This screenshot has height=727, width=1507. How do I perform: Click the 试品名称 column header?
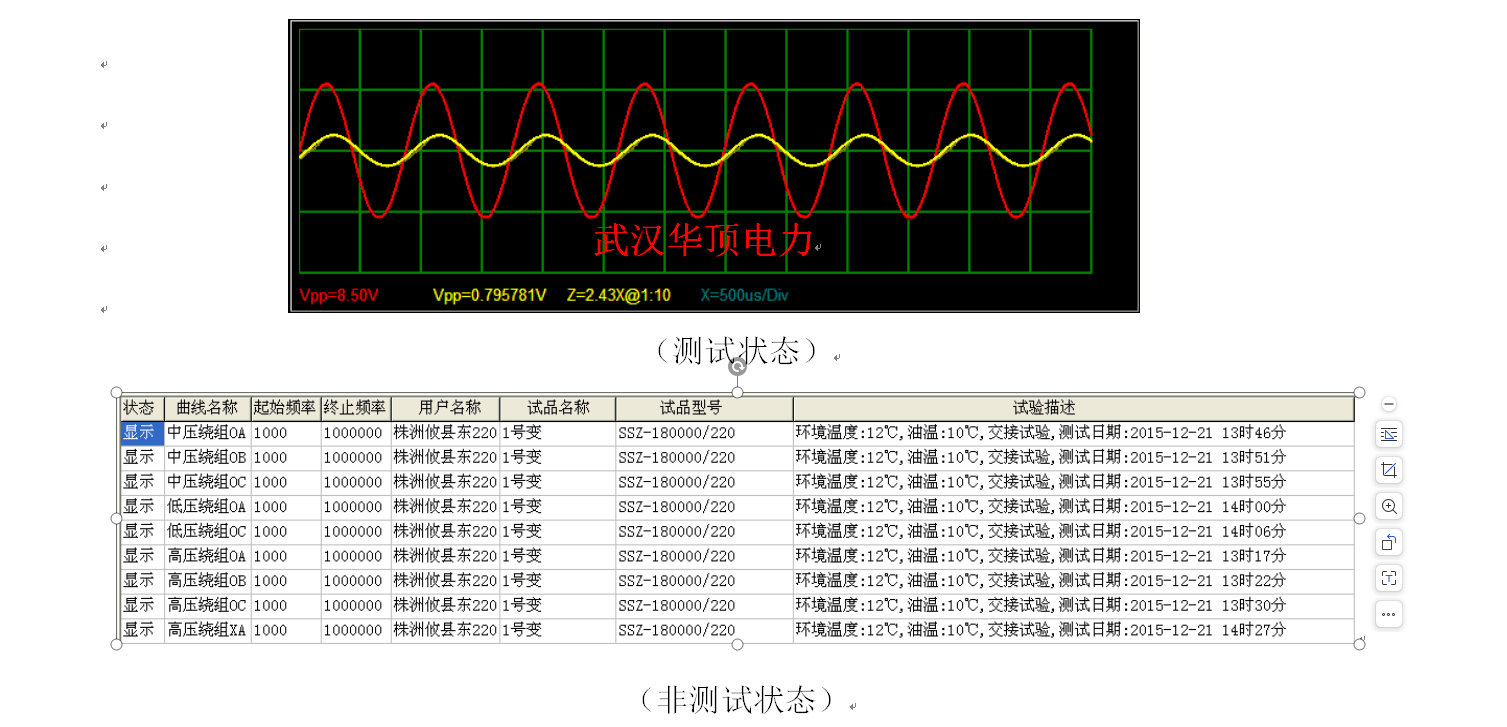pos(557,408)
